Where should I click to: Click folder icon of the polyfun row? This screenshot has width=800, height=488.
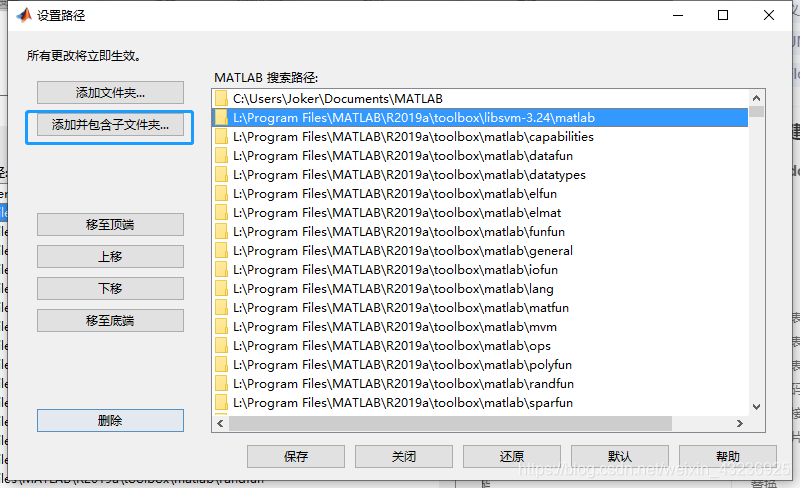(x=221, y=365)
